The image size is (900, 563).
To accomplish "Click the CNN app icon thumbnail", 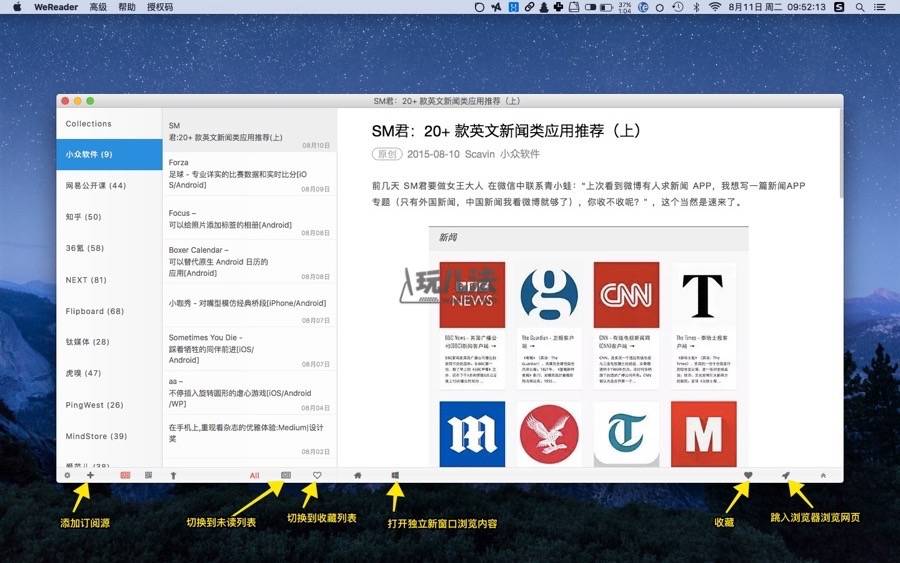I will [626, 294].
